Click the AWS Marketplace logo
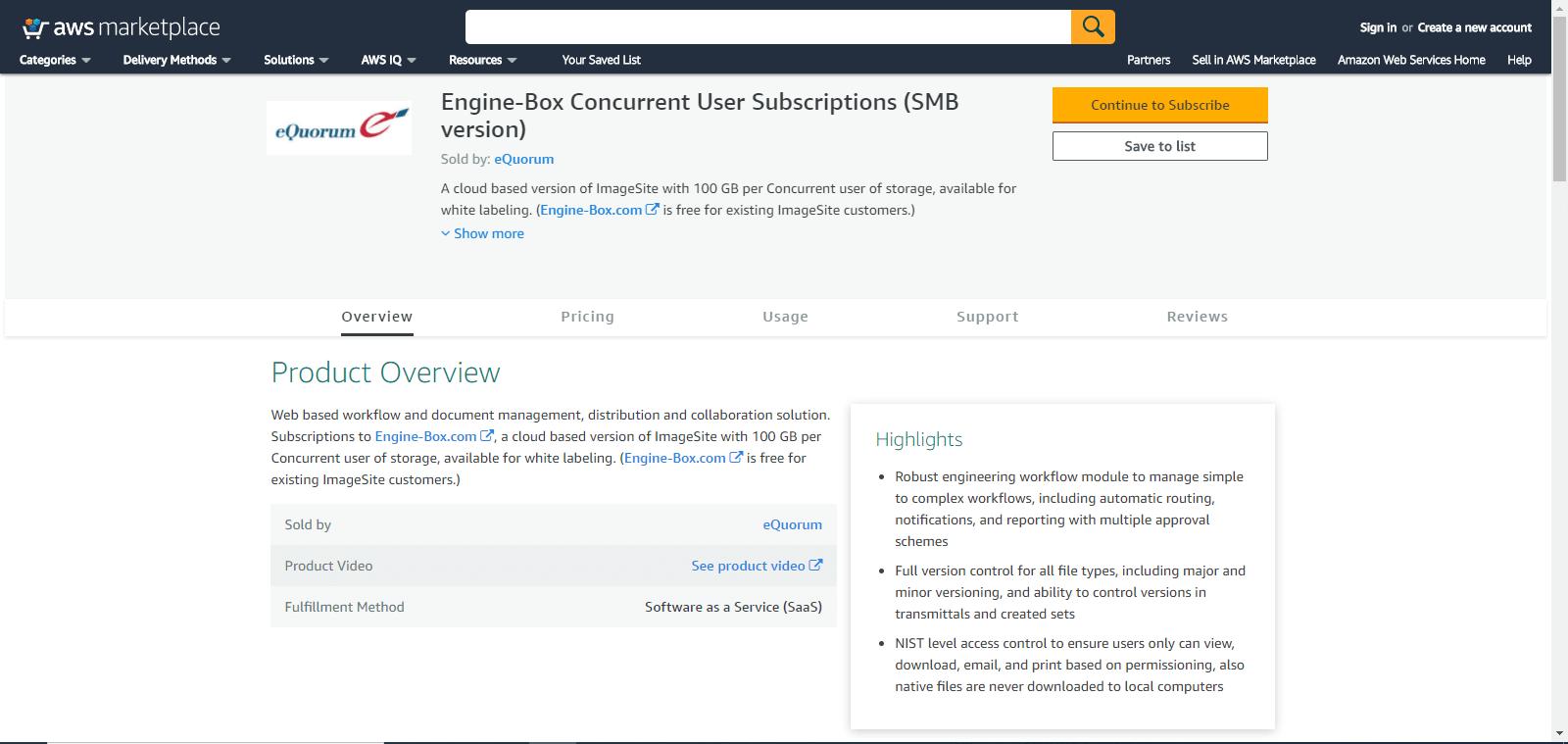1568x744 pixels. 122,27
